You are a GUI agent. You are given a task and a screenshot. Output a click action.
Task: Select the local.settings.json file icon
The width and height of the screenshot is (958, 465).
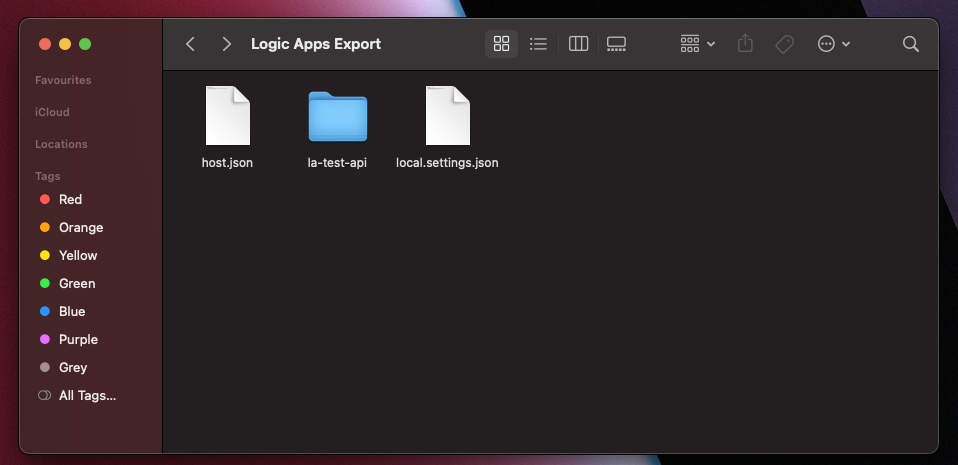(x=447, y=115)
